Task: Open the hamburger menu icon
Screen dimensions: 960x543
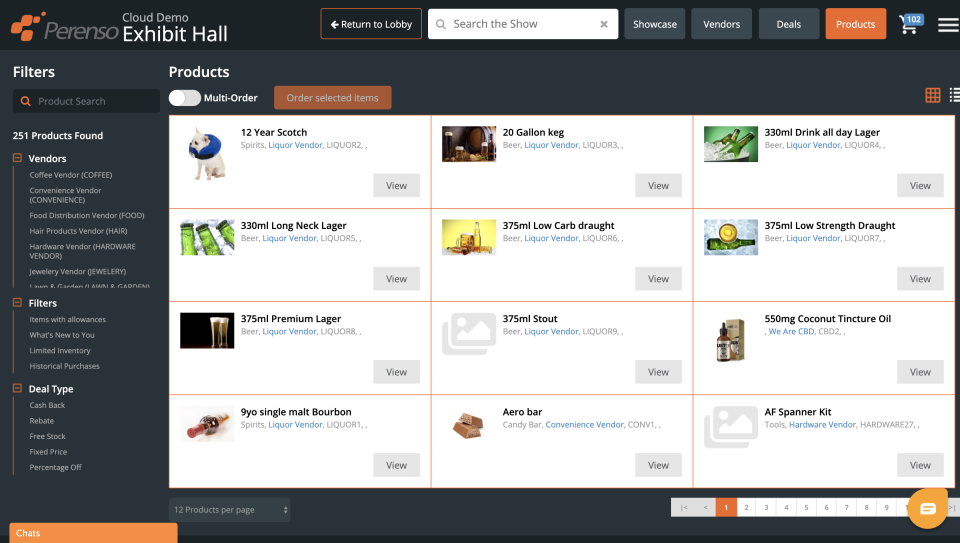Action: pyautogui.click(x=948, y=24)
